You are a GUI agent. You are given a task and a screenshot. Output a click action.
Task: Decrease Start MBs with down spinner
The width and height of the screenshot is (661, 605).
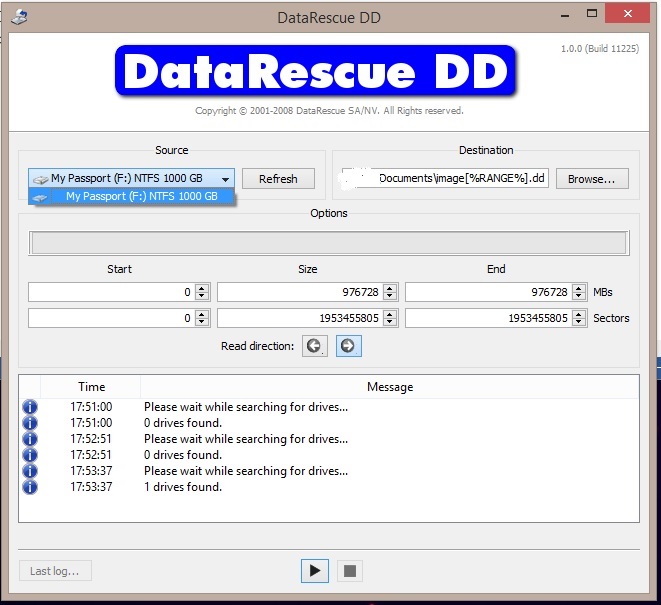pos(202,296)
